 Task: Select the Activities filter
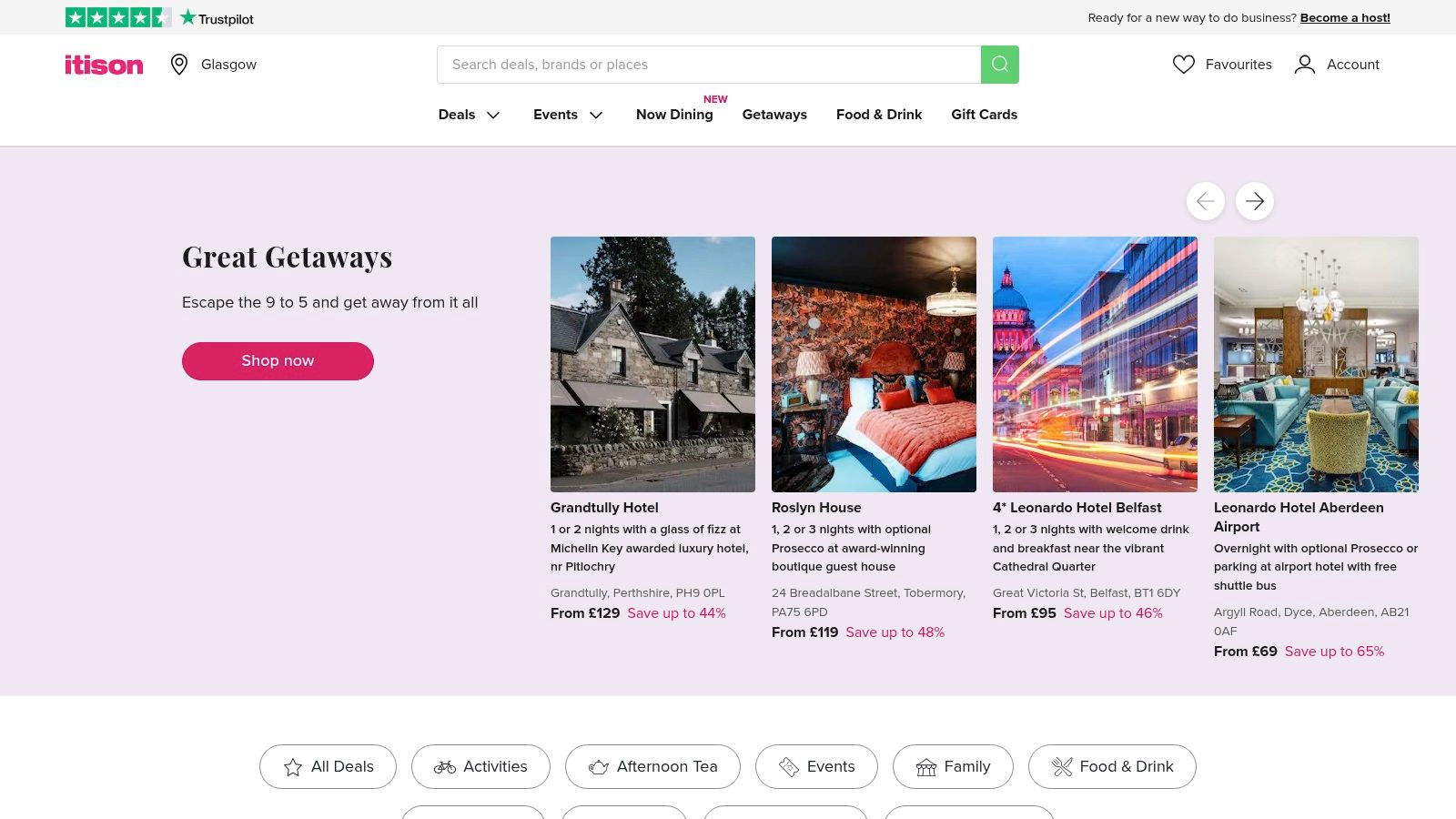(x=480, y=767)
